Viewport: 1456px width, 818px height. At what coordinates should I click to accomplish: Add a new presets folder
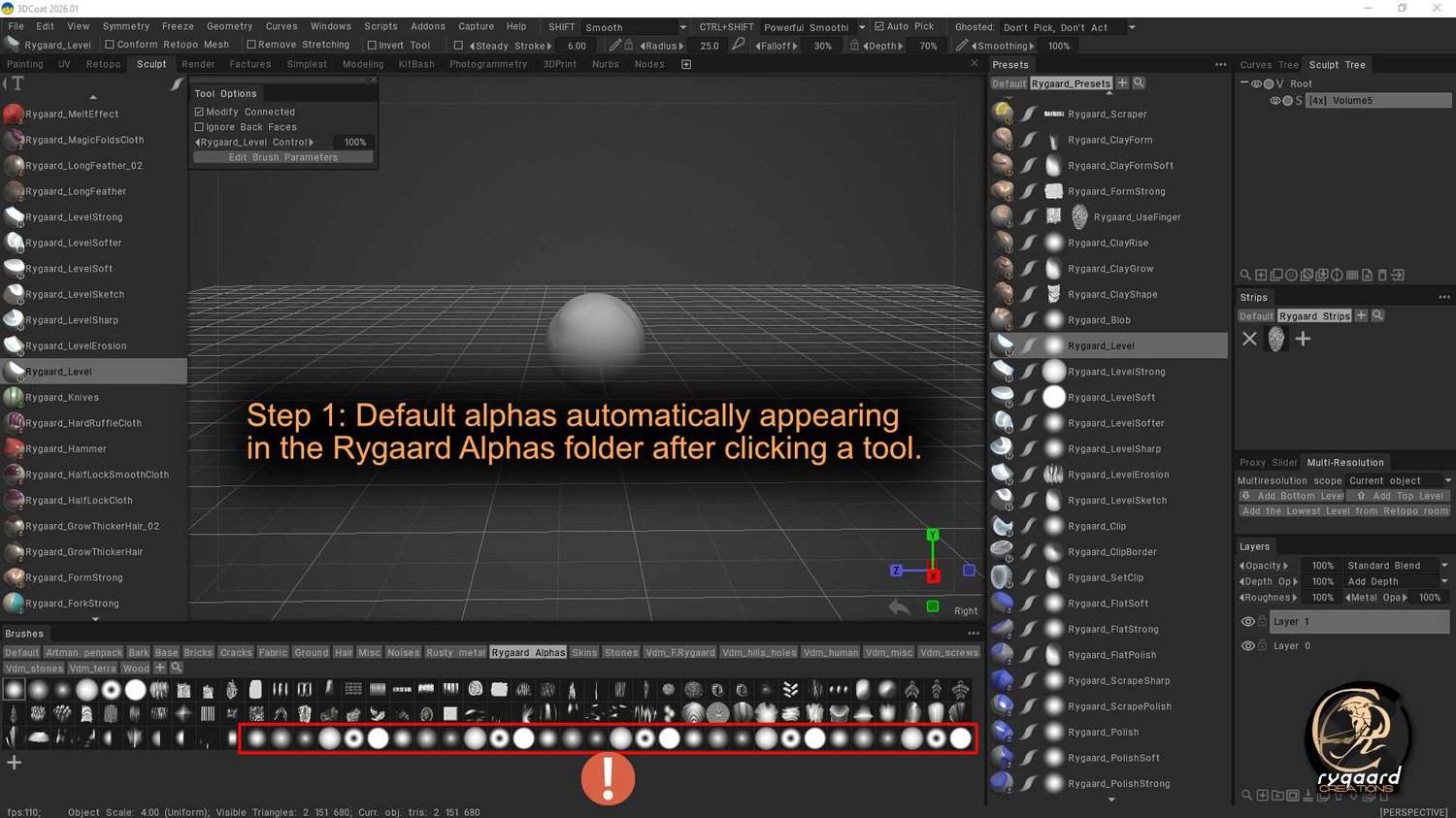[x=1122, y=83]
